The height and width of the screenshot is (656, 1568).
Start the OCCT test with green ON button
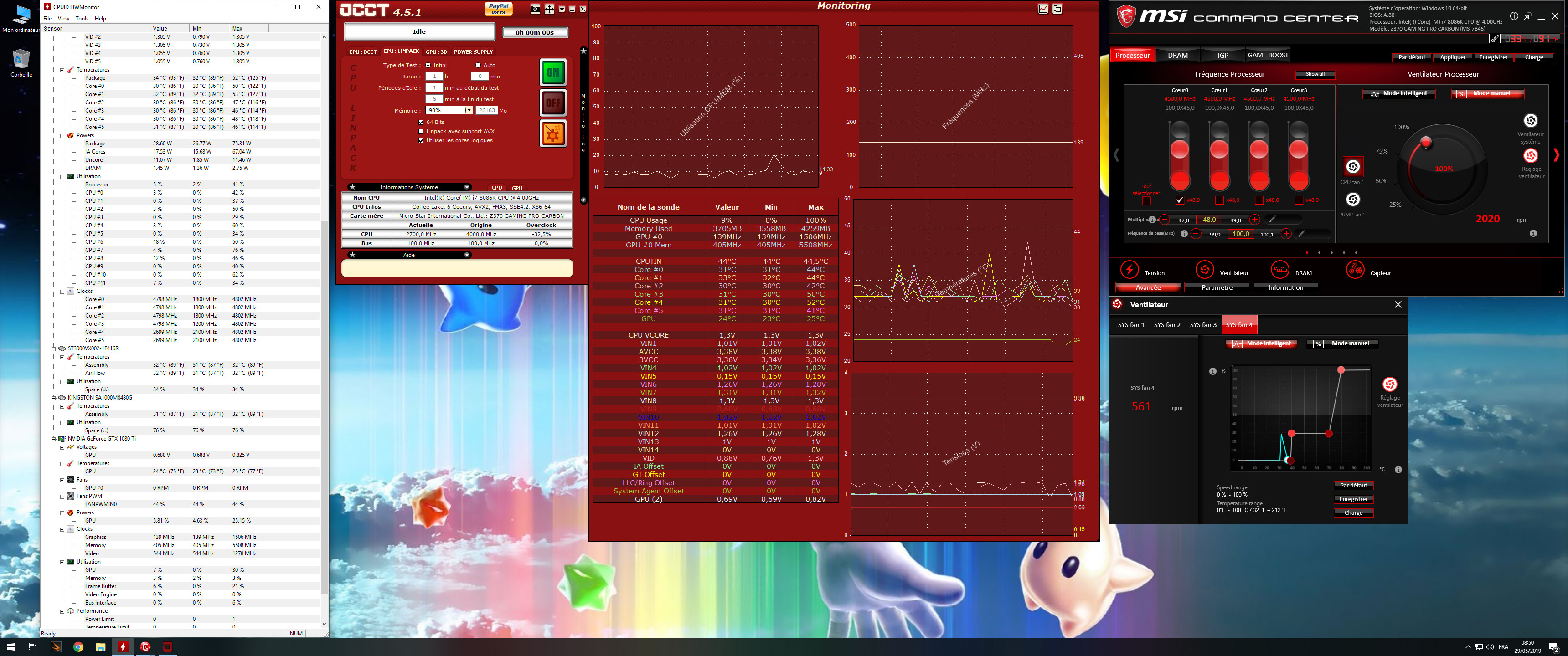click(553, 72)
